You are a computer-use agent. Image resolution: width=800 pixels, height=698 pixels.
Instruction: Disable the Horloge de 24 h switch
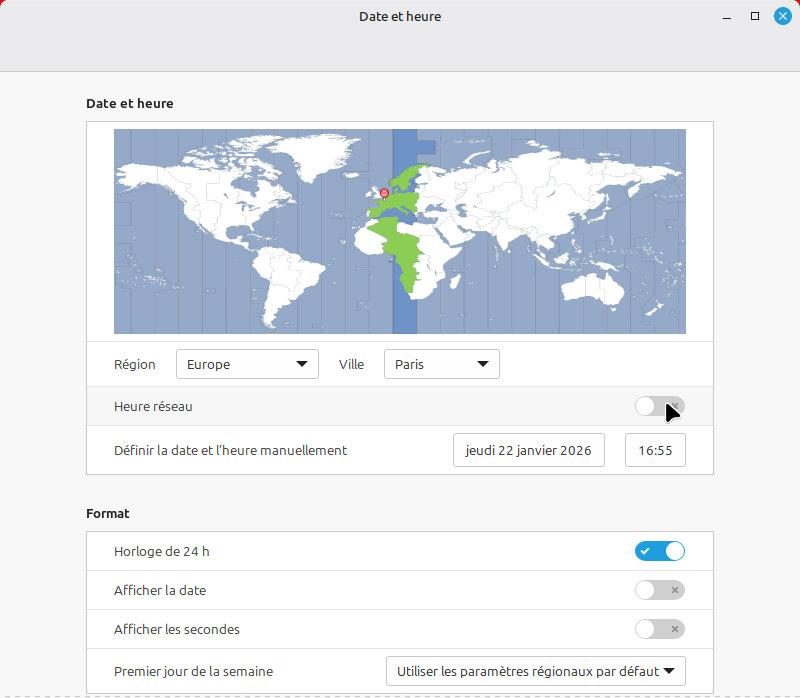(x=659, y=551)
